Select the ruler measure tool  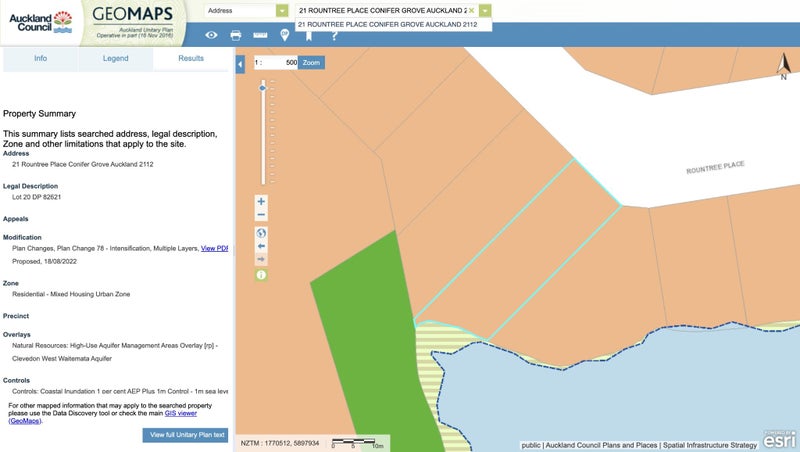pyautogui.click(x=261, y=35)
